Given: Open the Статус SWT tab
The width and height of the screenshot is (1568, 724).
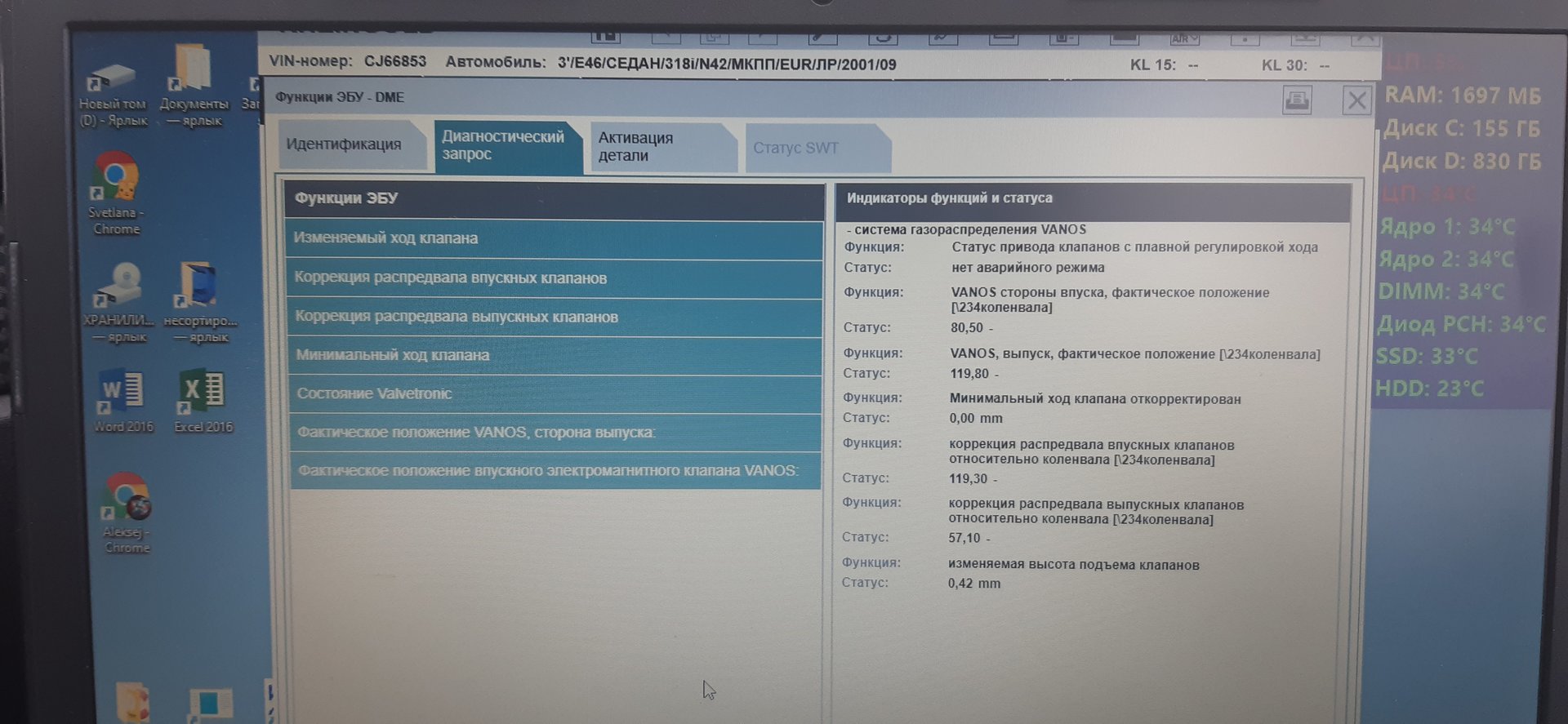Looking at the screenshot, I should coord(817,149).
